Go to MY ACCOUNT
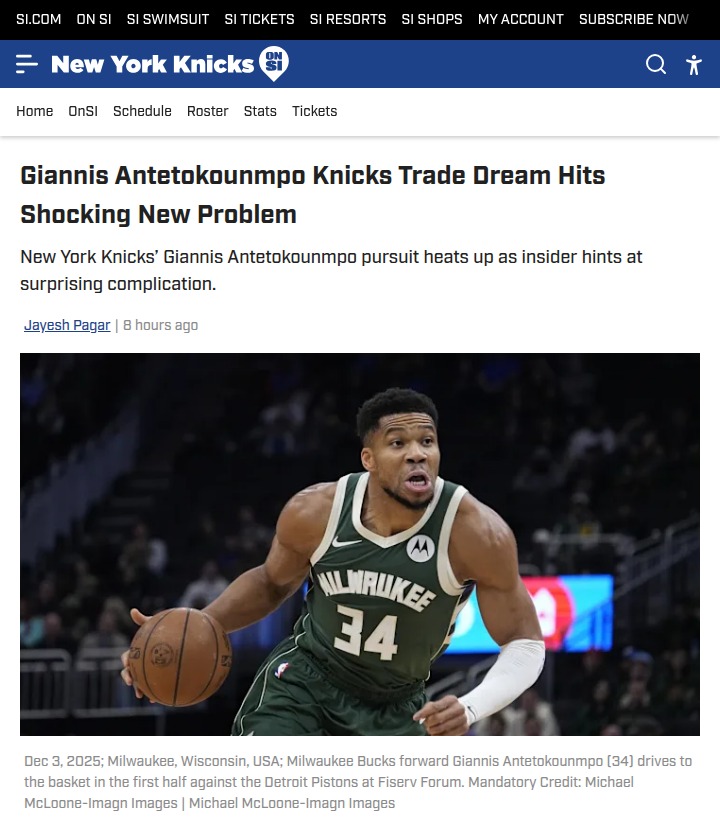 (521, 19)
